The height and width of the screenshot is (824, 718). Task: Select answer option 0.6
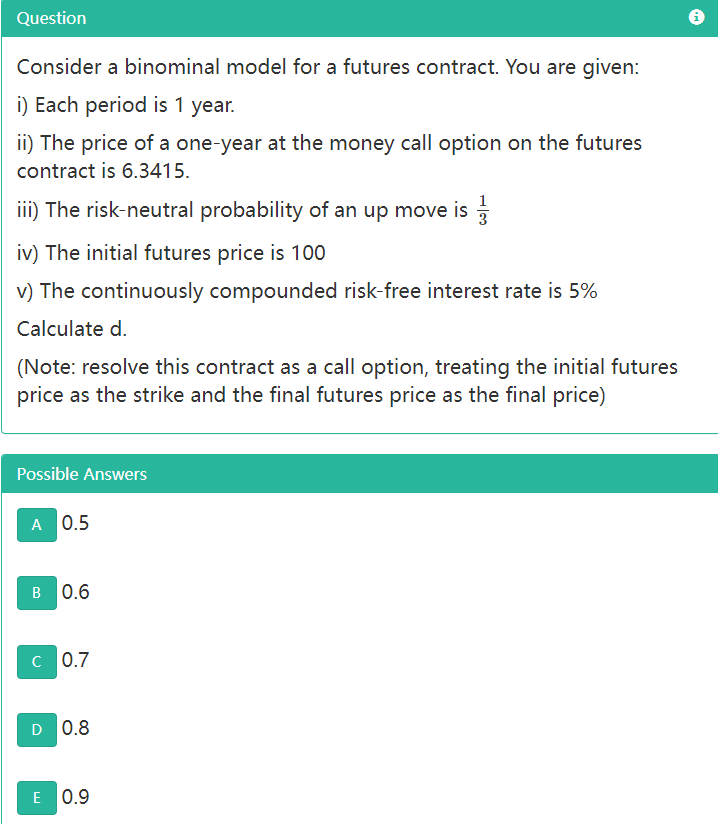(74, 592)
